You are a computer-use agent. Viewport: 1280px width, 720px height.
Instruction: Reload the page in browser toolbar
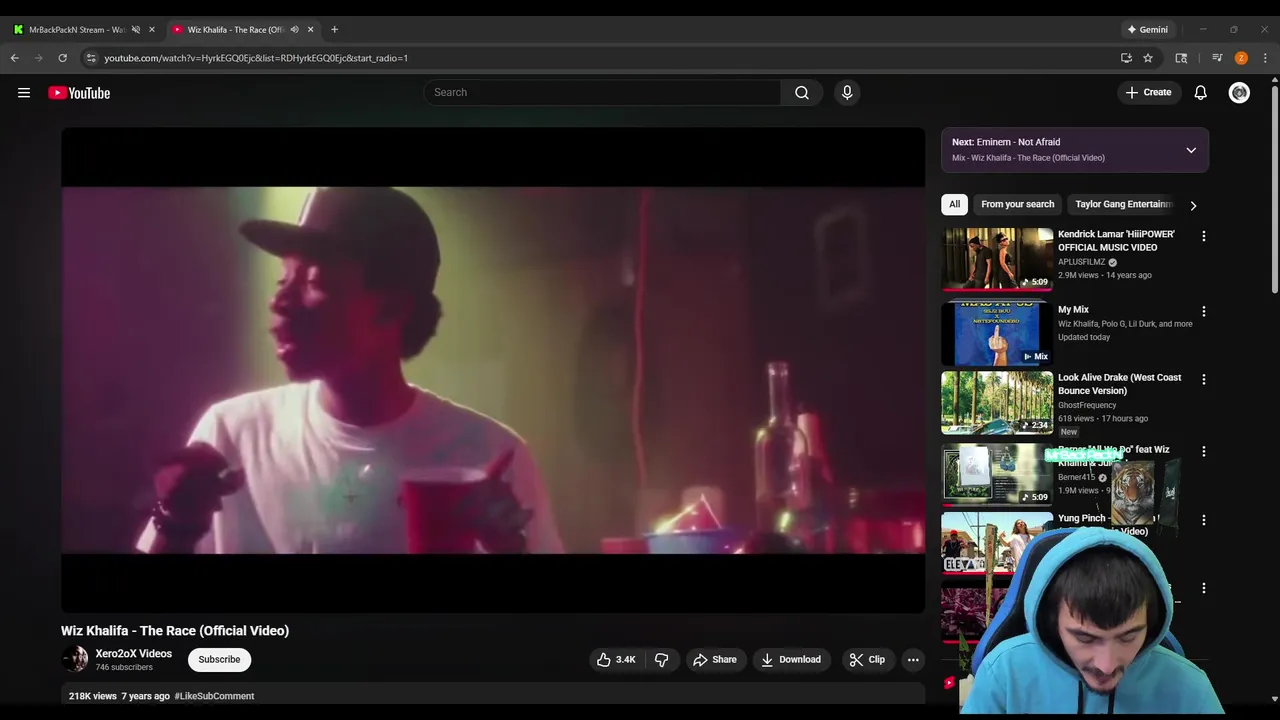tap(62, 58)
